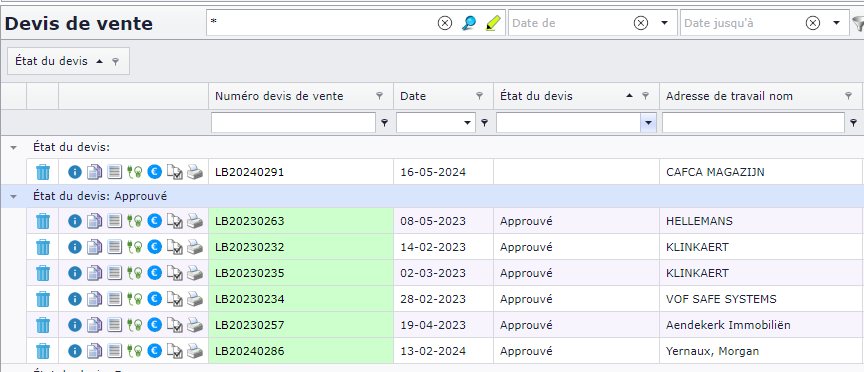Open info icon for quote LB20230257
Screen dimensions: 864x372
75,325
